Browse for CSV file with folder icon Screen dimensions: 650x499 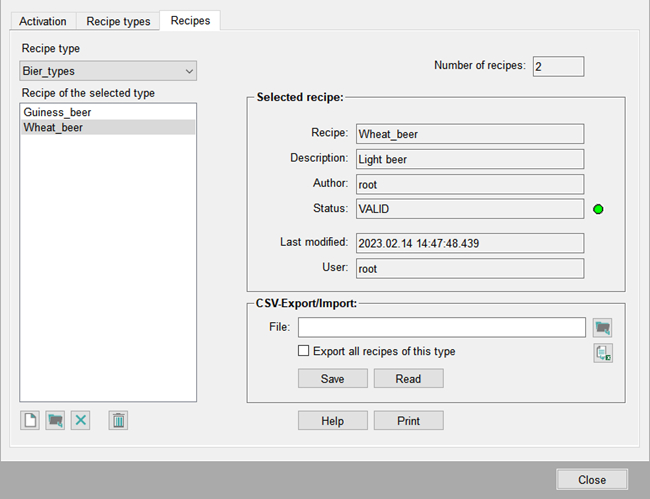click(x=602, y=327)
